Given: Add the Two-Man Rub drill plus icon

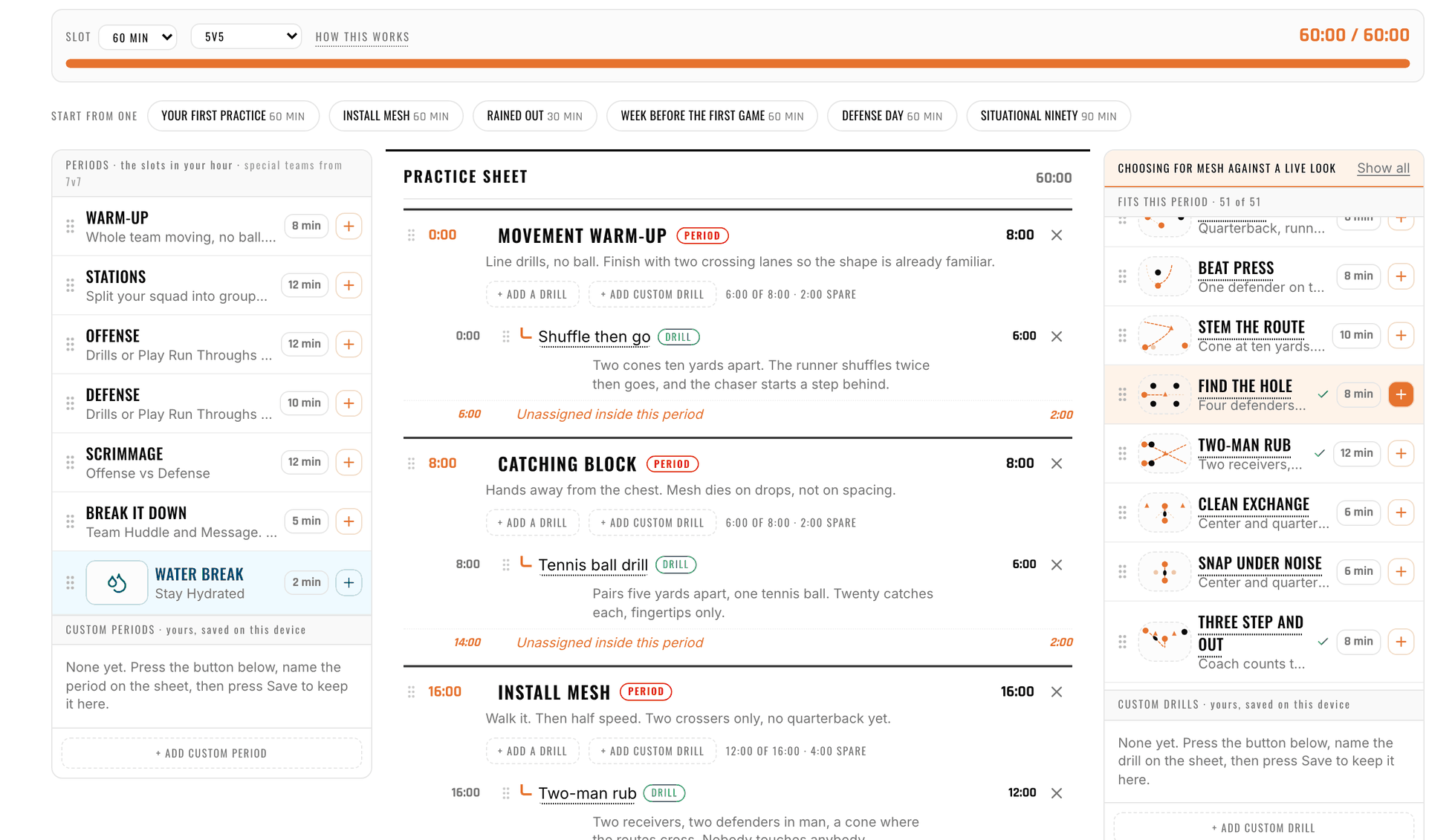Looking at the screenshot, I should [1401, 453].
